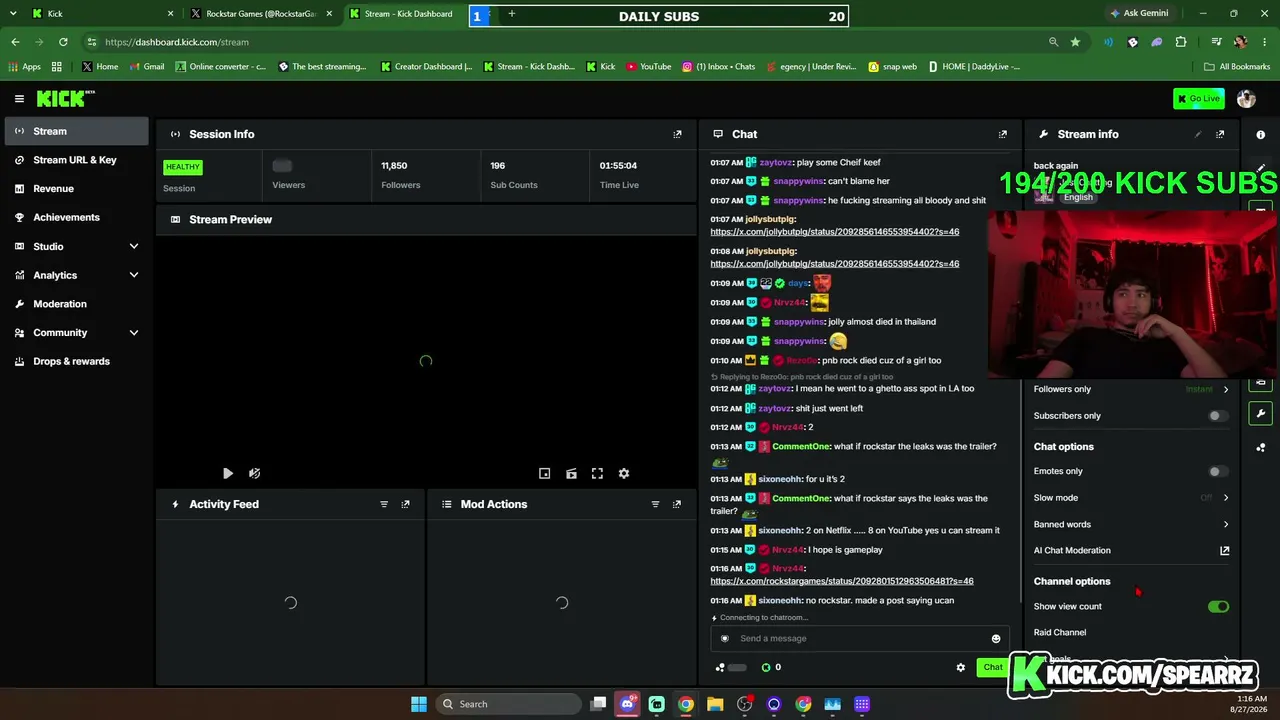Open Discord from the taskbar
The image size is (1280, 720).
pos(627,704)
